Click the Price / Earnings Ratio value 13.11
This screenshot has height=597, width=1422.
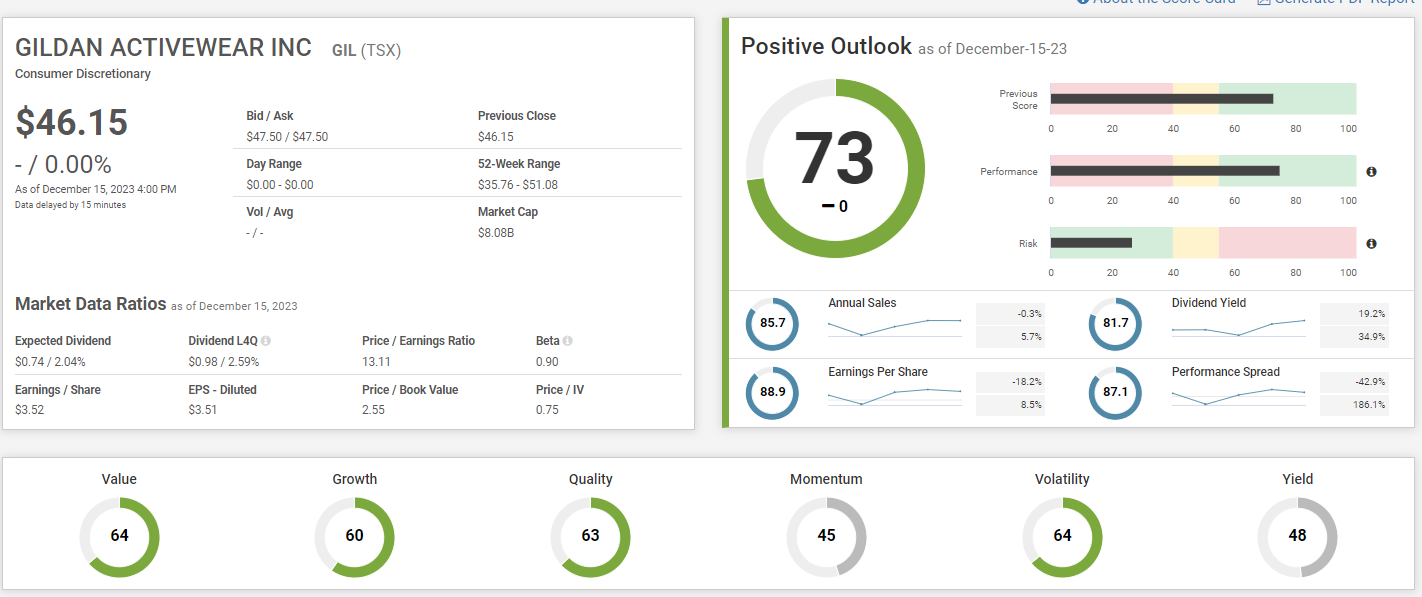(376, 362)
